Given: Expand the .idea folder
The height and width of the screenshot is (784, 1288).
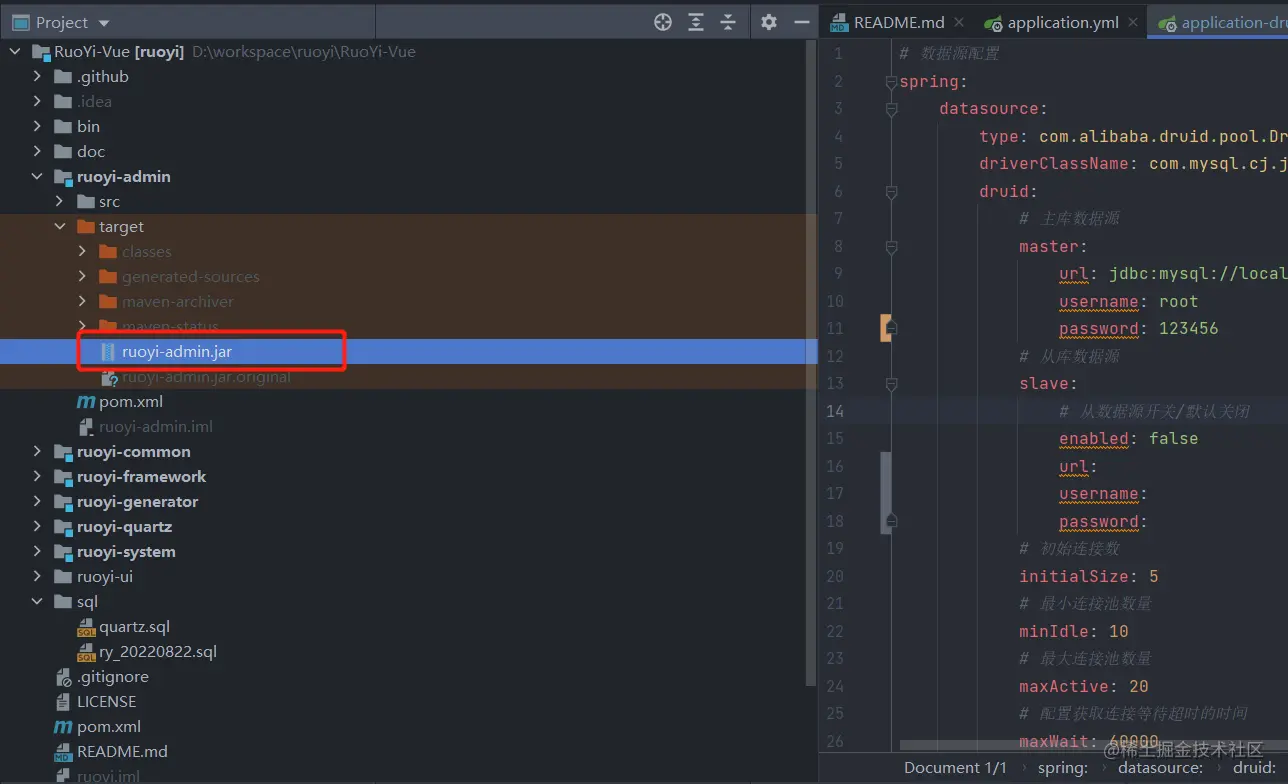Looking at the screenshot, I should (x=37, y=102).
